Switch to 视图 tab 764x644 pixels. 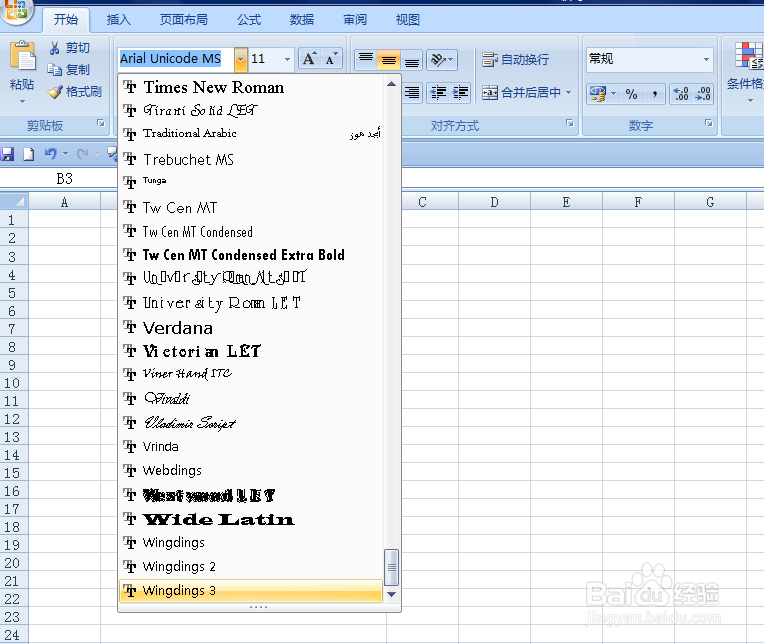pos(408,19)
